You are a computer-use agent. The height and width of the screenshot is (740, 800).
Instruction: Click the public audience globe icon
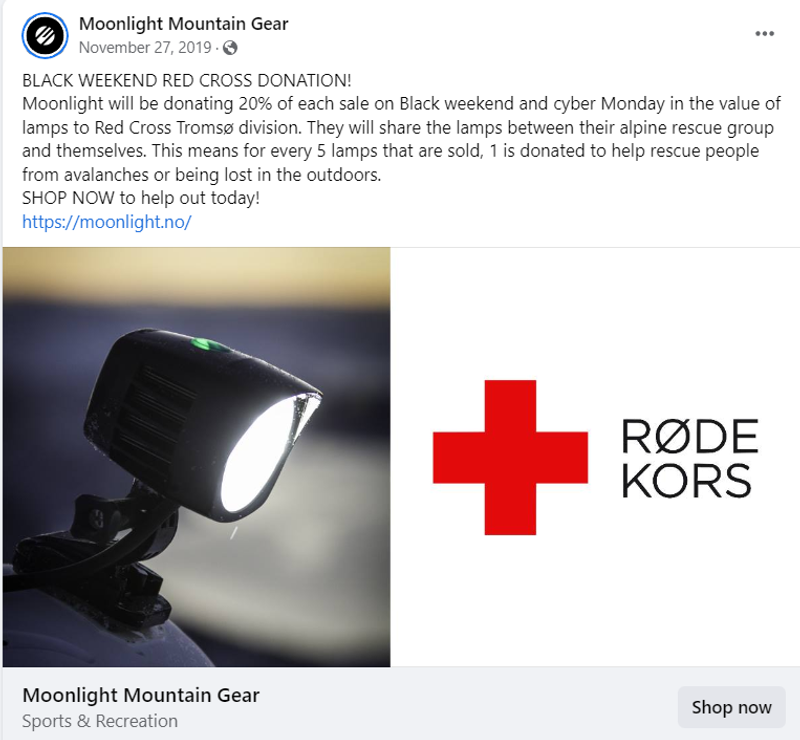pyautogui.click(x=230, y=48)
